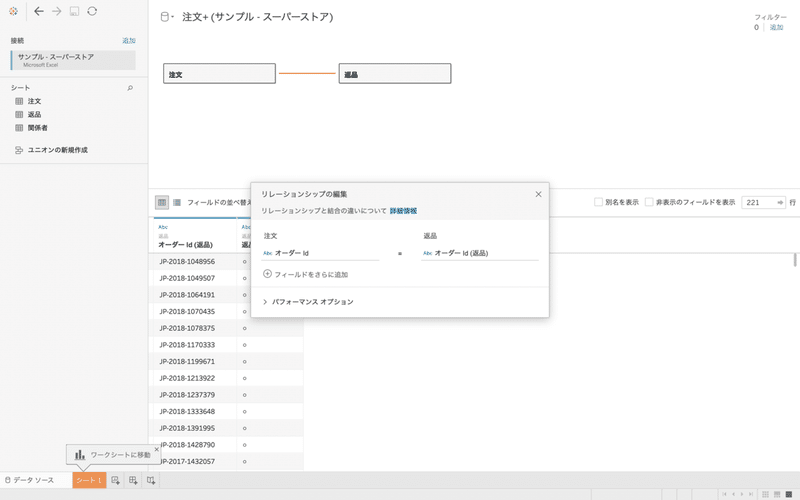Screen dimensions: 800x500
Task: Switch to the data grid view icon
Action: [161, 202]
